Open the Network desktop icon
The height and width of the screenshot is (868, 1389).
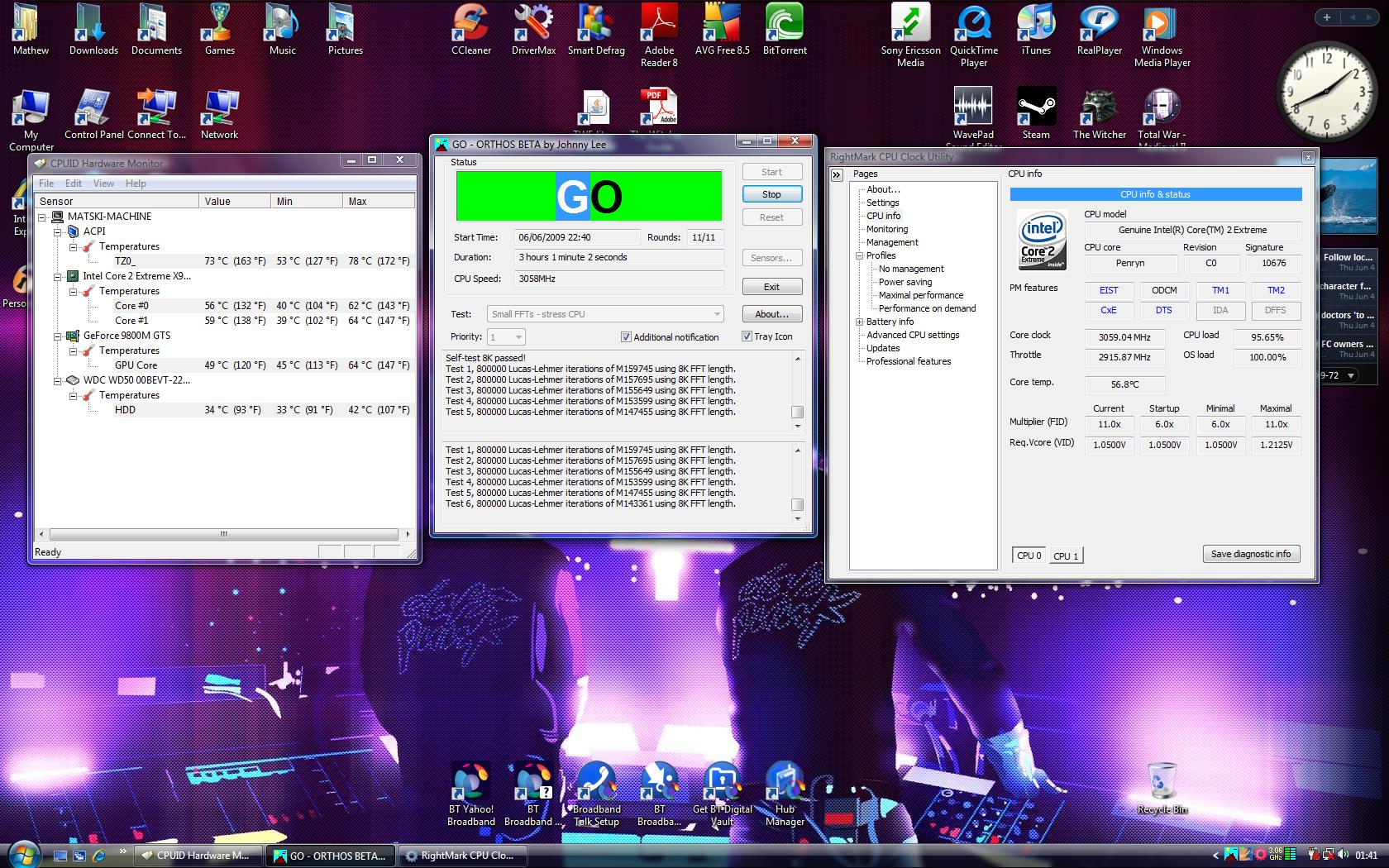tap(219, 113)
